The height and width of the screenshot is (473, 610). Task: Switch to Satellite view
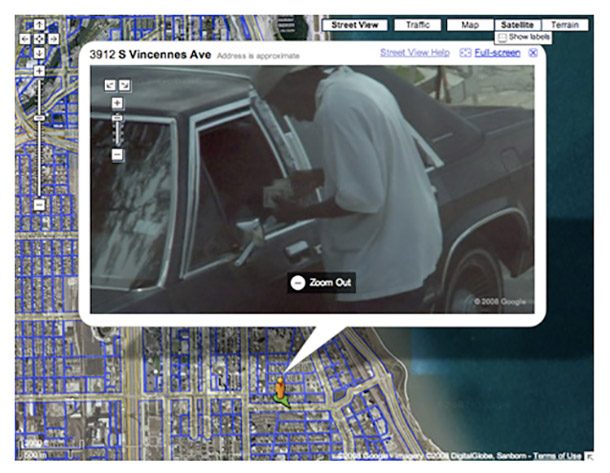(x=517, y=25)
